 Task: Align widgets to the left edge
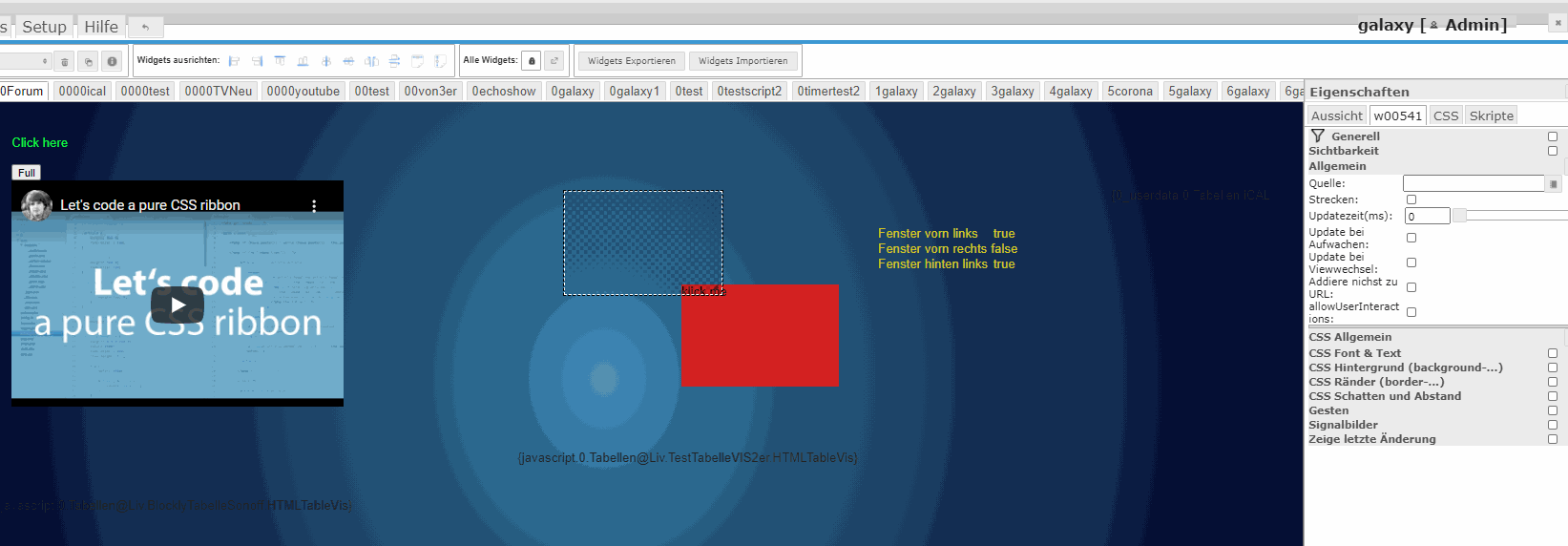point(234,61)
